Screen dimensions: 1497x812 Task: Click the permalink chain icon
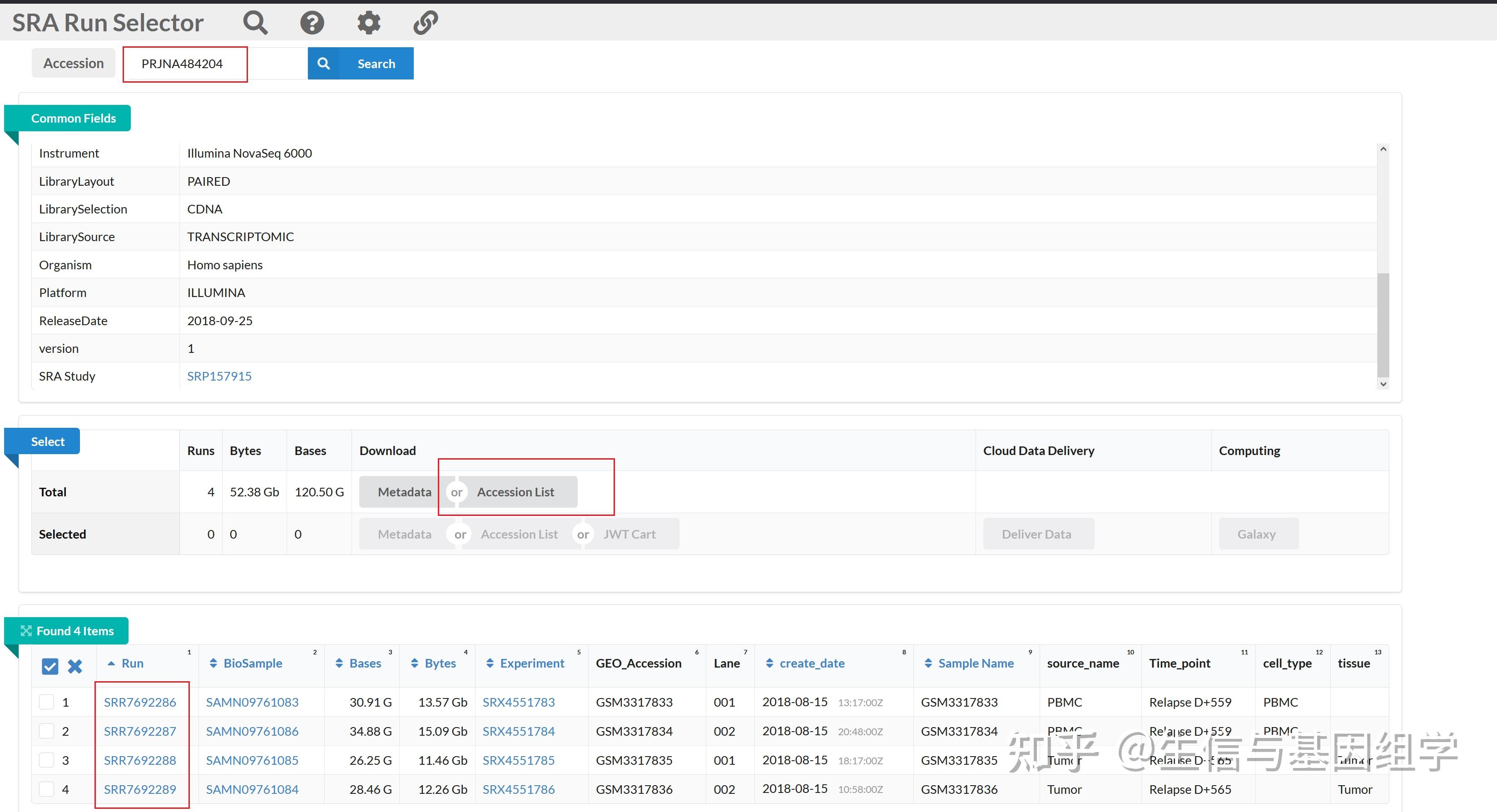coord(426,23)
